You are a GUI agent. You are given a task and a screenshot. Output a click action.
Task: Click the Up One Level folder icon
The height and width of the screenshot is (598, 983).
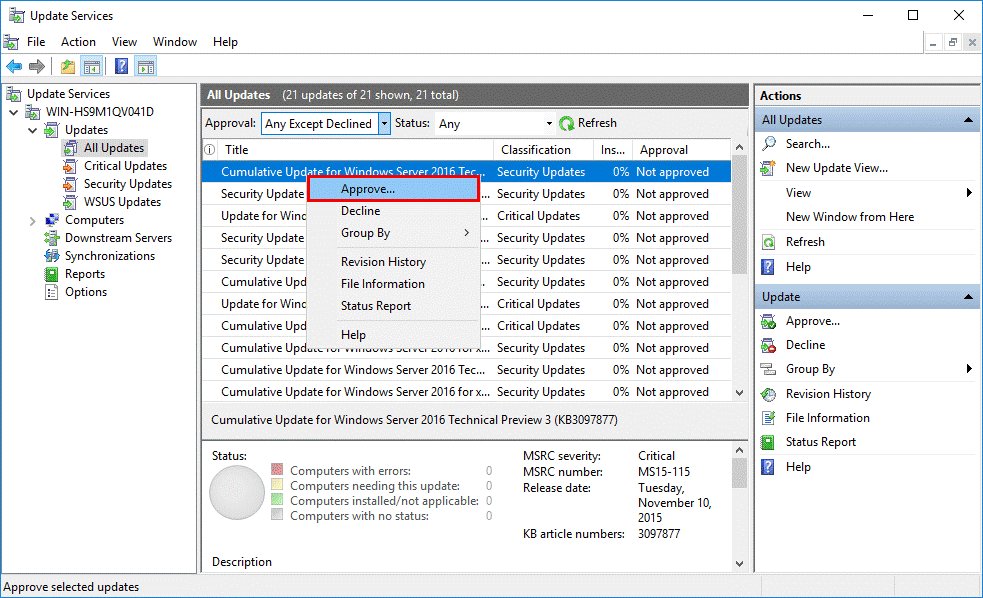(67, 66)
